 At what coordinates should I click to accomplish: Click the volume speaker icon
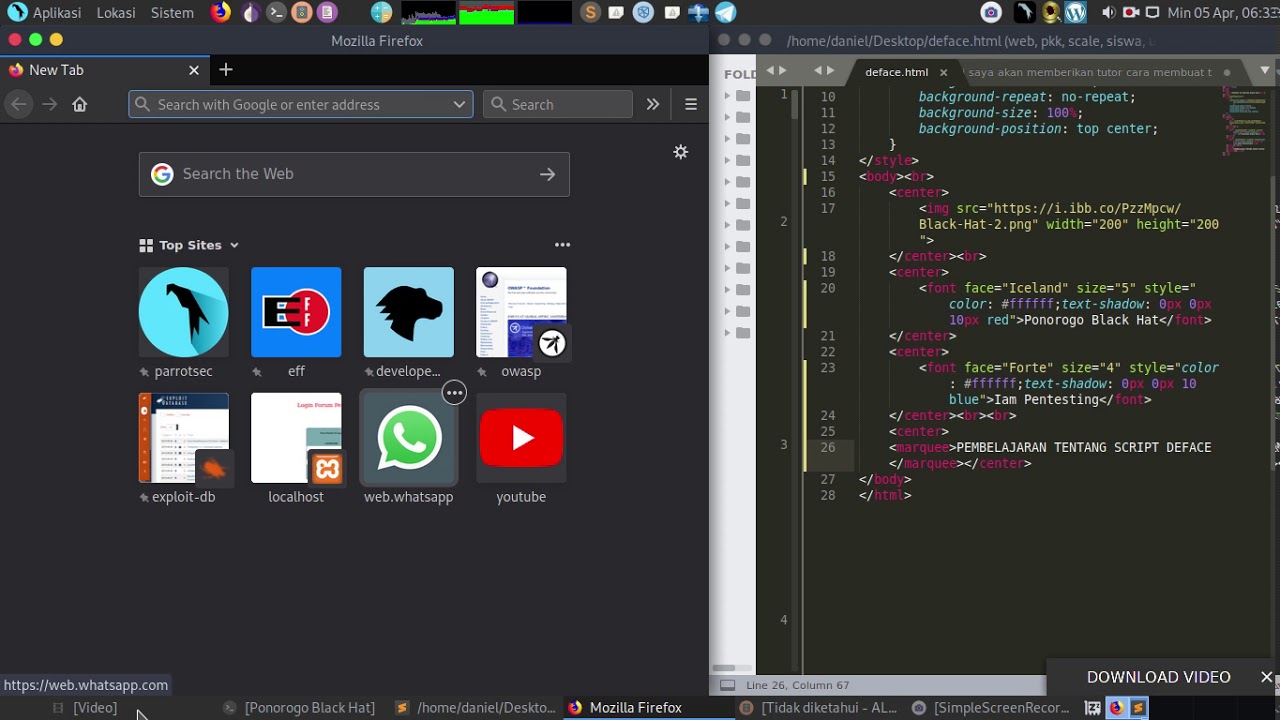(x=1108, y=13)
